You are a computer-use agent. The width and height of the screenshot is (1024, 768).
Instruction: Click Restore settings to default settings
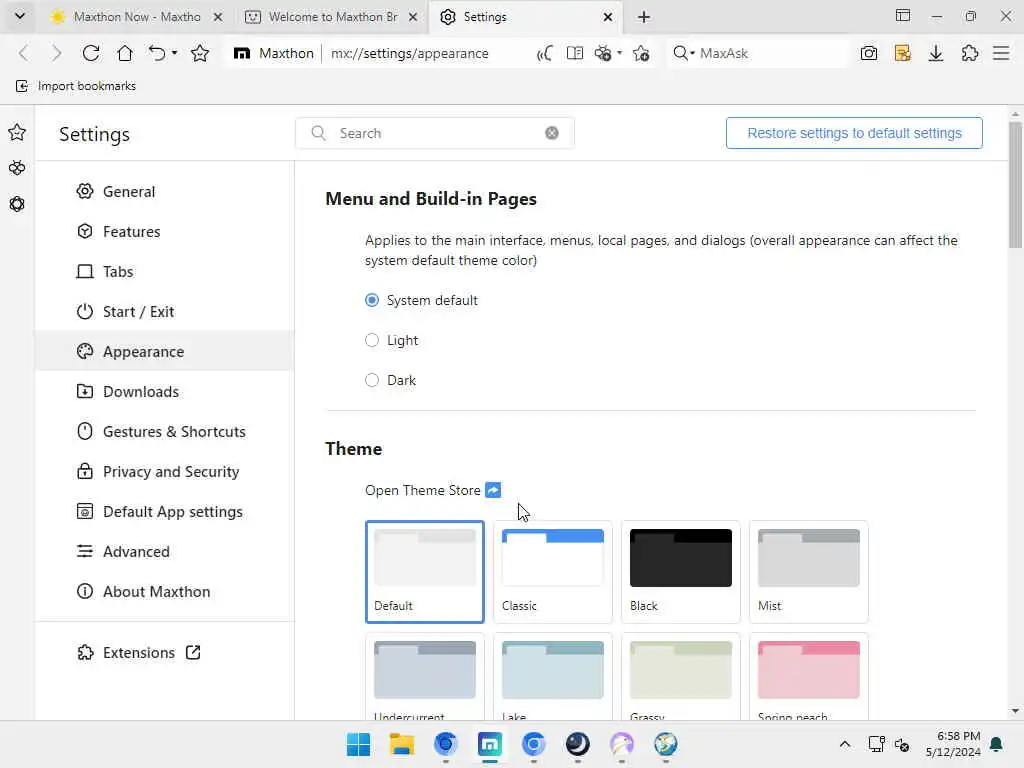point(854,133)
